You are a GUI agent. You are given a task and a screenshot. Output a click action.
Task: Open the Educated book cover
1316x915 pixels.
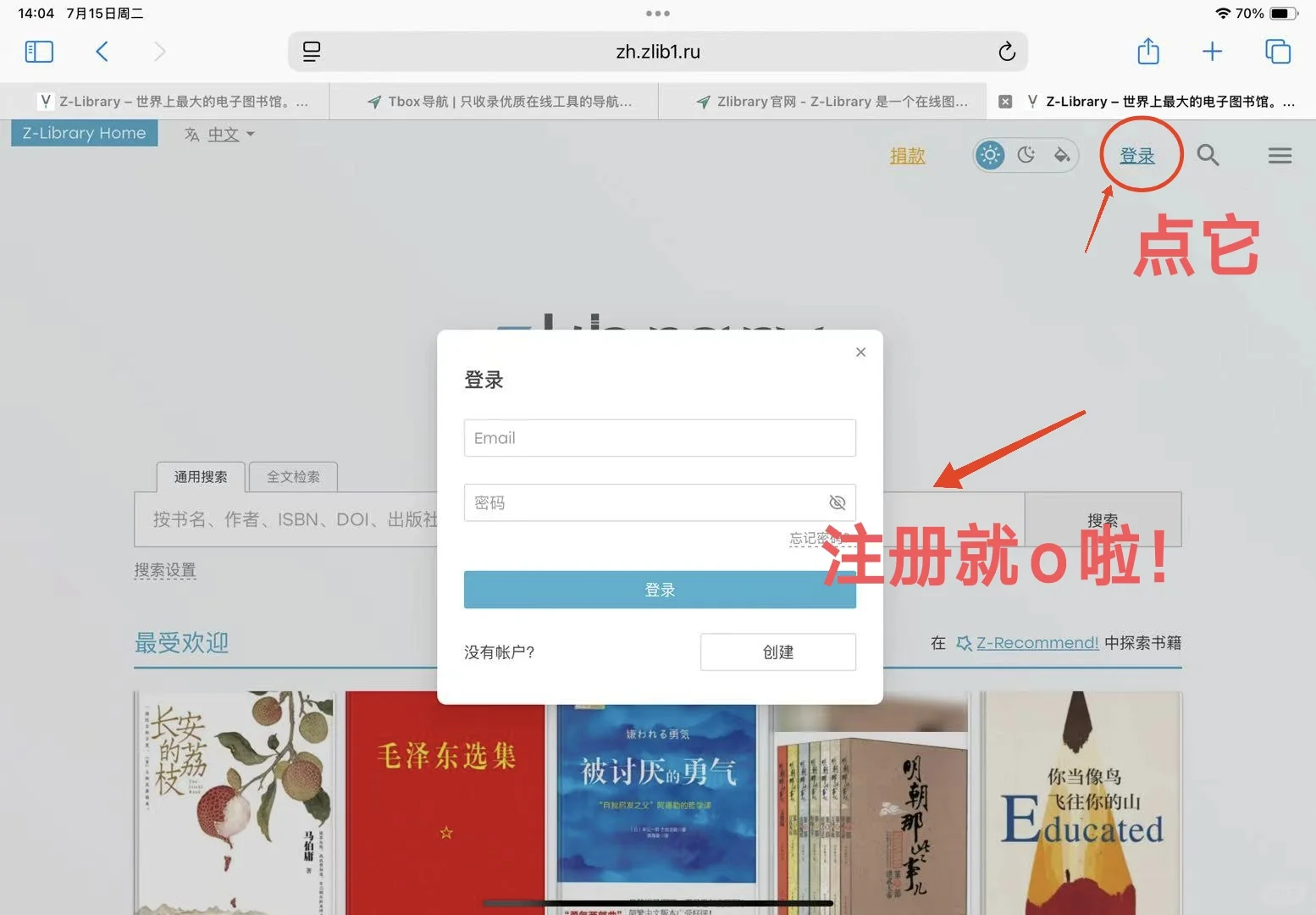point(1081,803)
